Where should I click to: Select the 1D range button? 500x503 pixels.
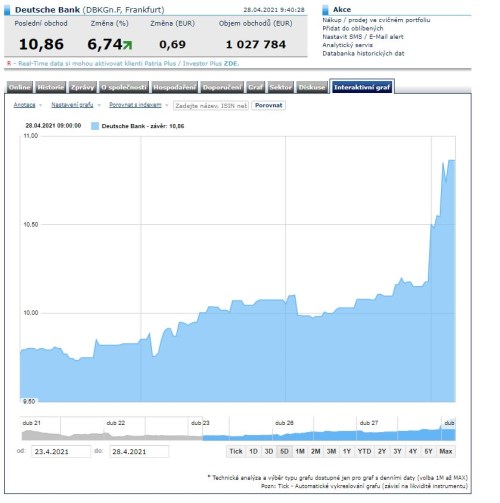point(253,452)
